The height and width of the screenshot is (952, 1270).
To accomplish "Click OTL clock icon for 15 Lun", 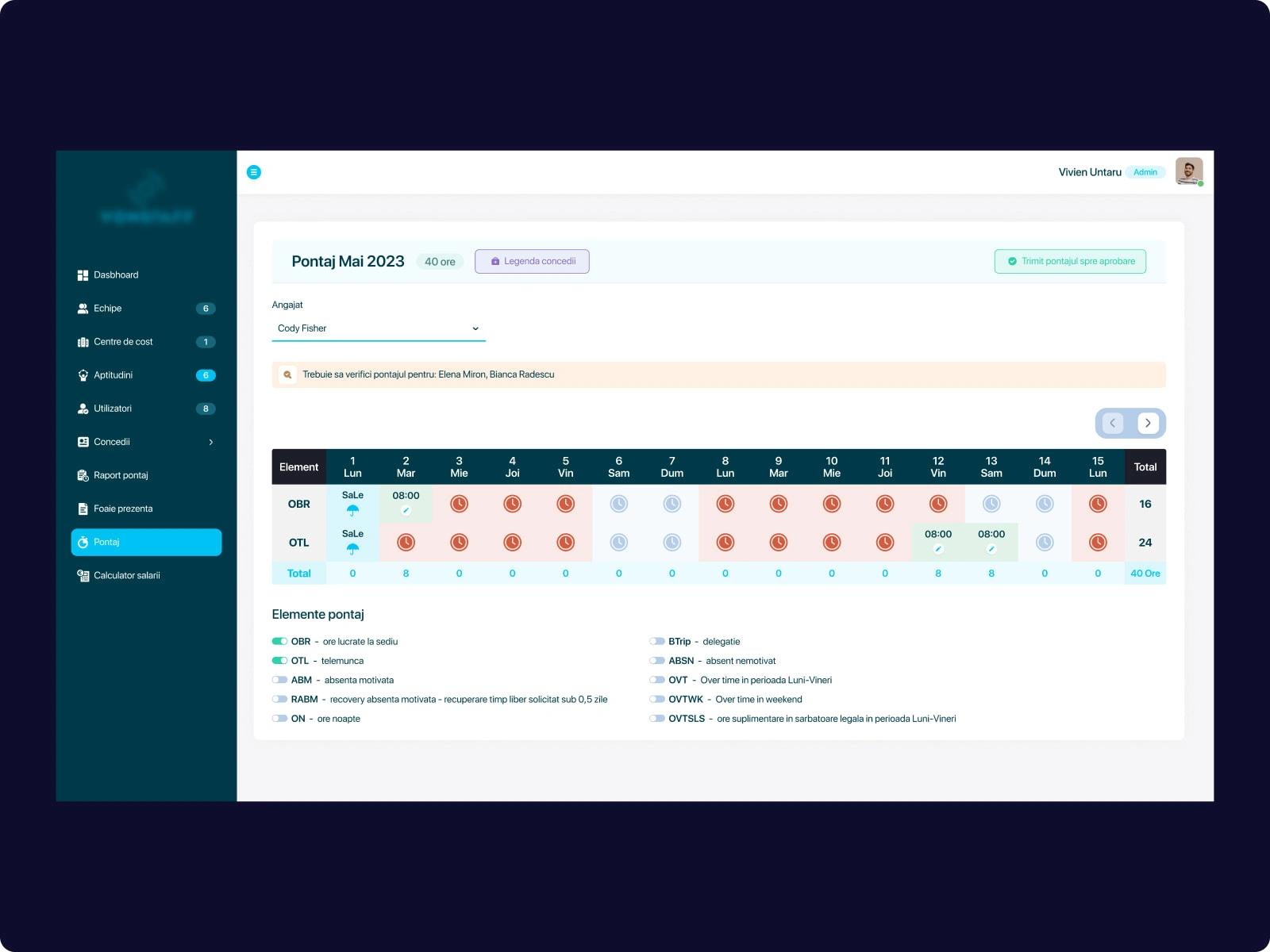I will tap(1098, 543).
